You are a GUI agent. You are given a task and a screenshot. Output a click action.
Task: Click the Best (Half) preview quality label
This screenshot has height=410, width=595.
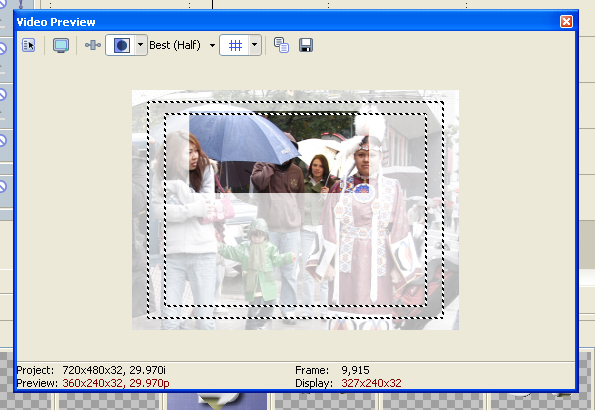coord(175,45)
